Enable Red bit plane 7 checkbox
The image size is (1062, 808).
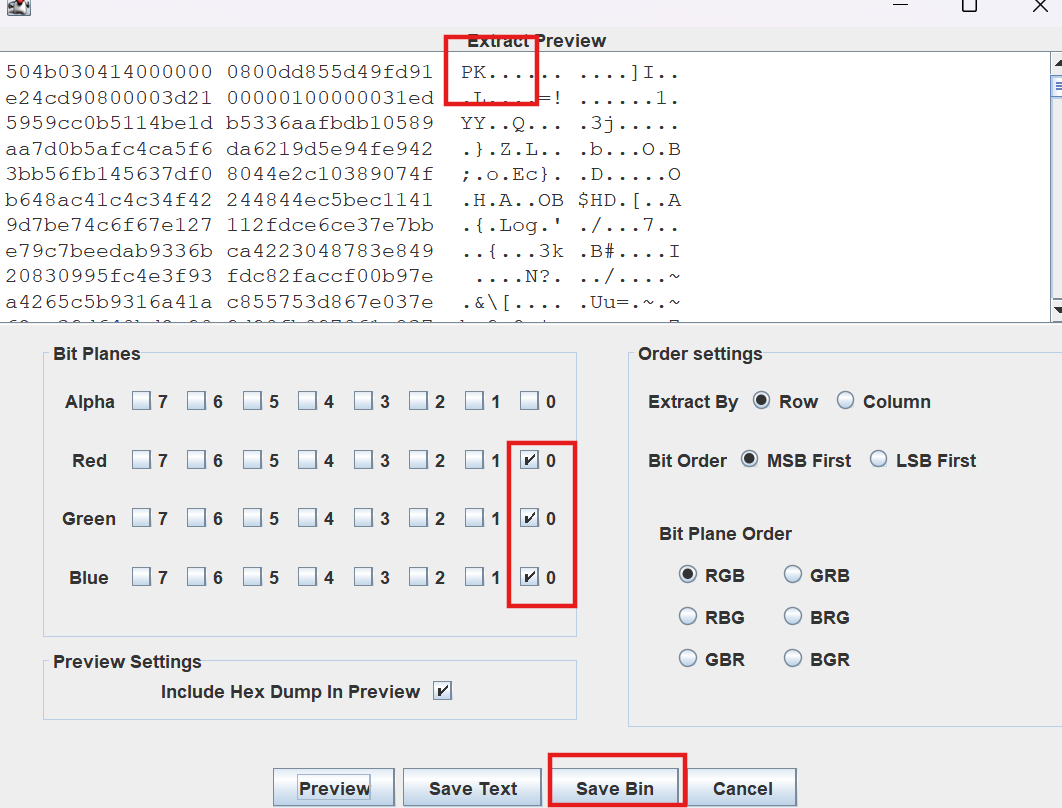point(141,461)
